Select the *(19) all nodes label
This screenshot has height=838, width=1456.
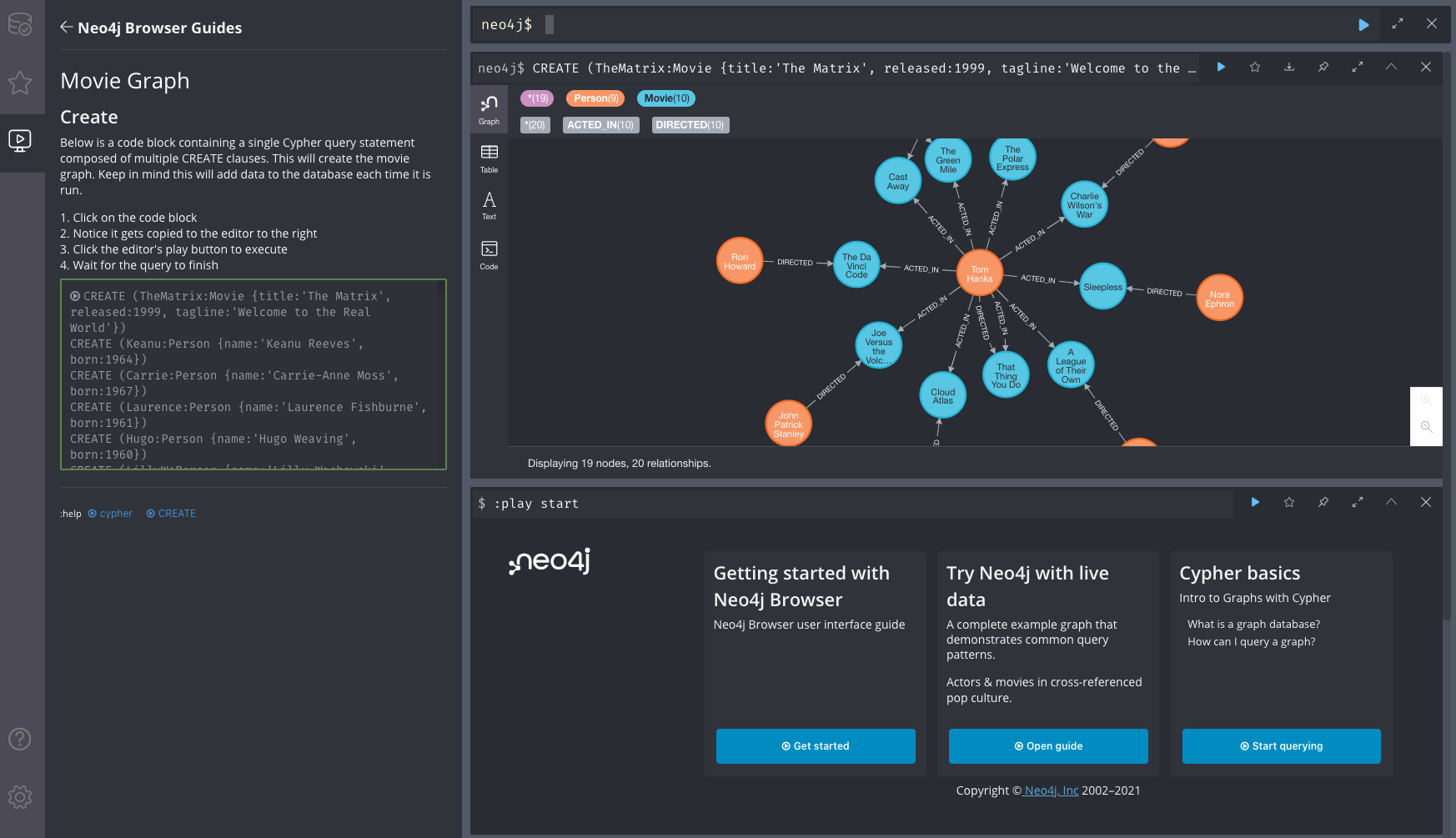[538, 98]
